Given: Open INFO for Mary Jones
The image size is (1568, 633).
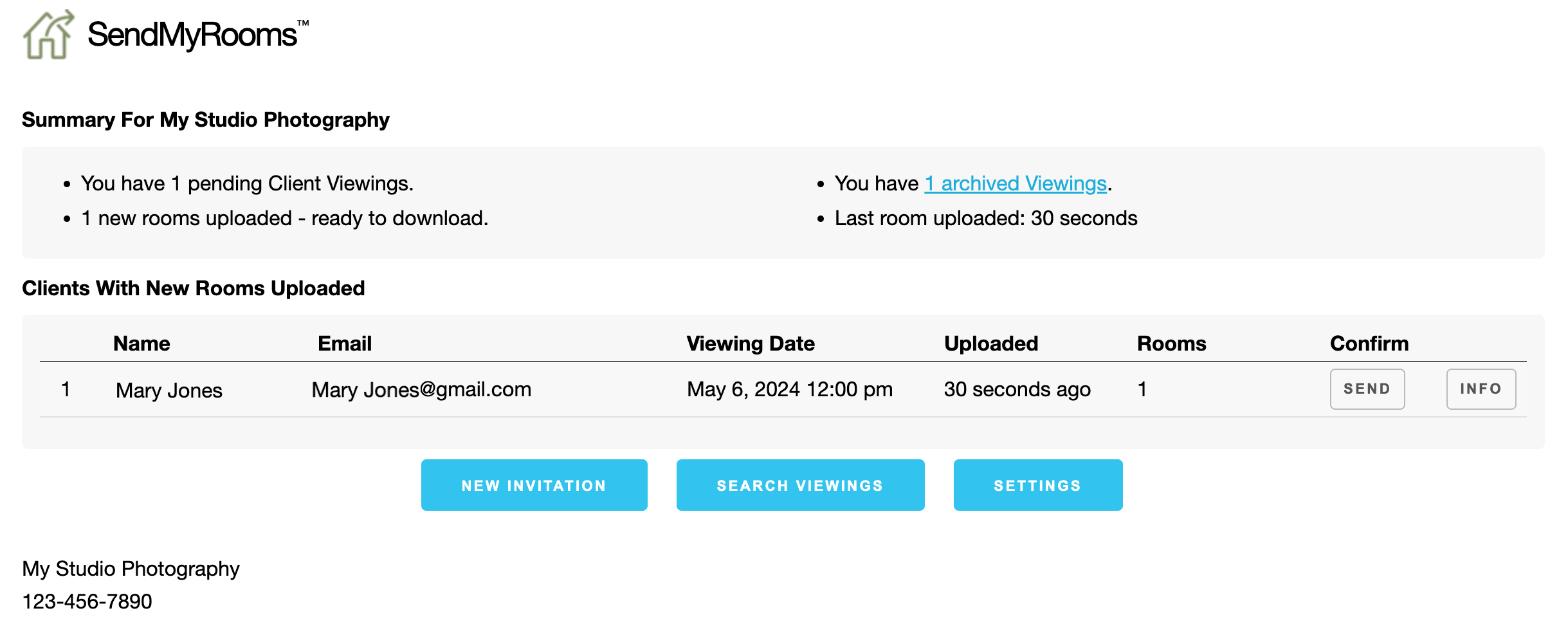Looking at the screenshot, I should tap(1481, 389).
